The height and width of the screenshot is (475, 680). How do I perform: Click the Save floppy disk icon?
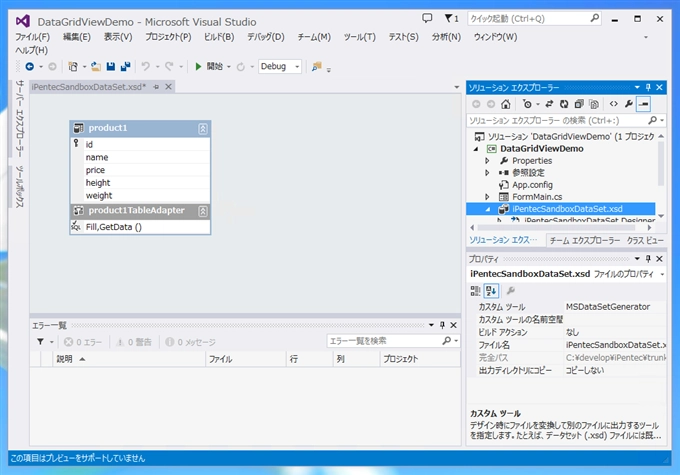click(111, 66)
